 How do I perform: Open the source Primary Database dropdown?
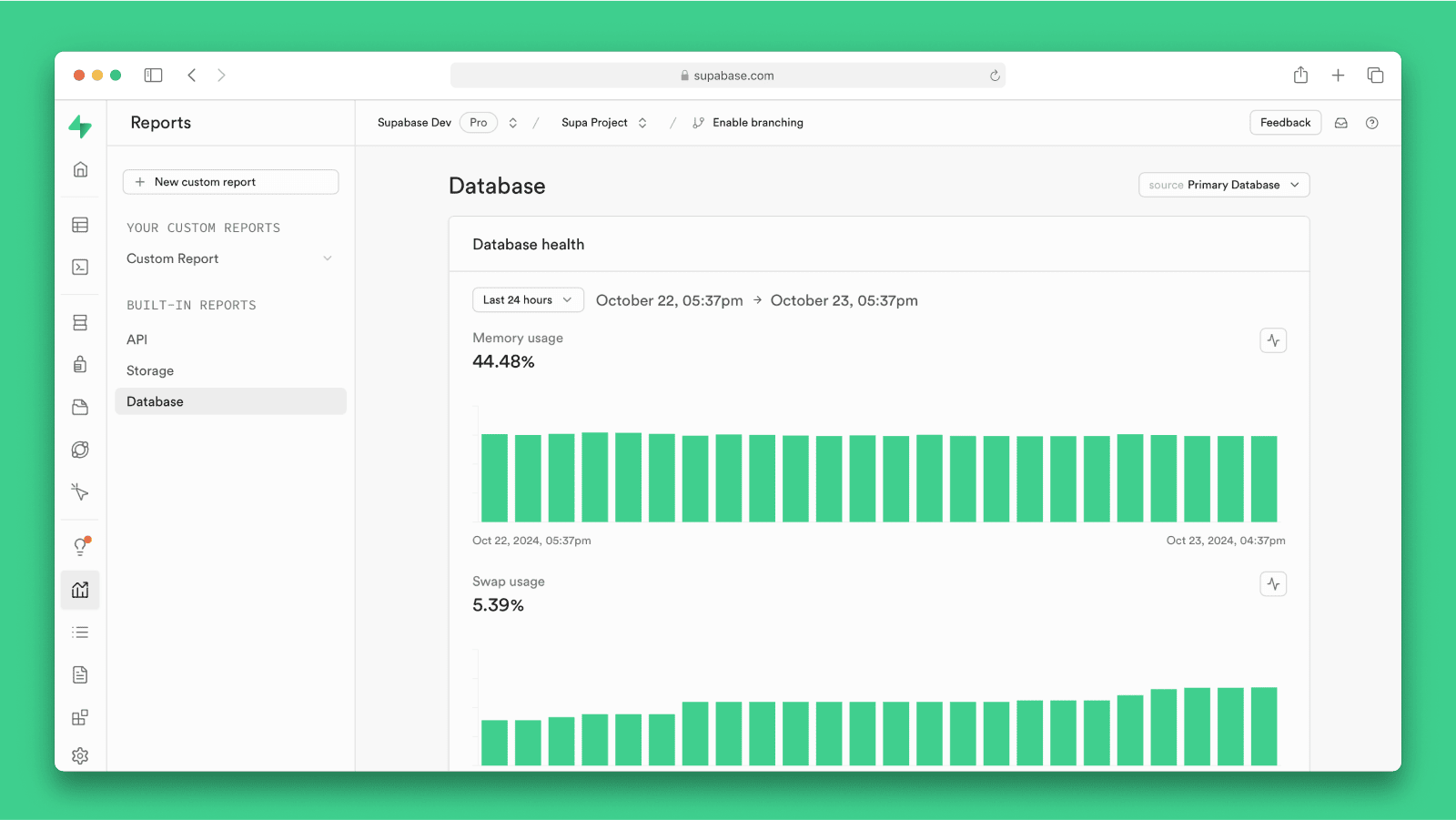coord(1224,185)
